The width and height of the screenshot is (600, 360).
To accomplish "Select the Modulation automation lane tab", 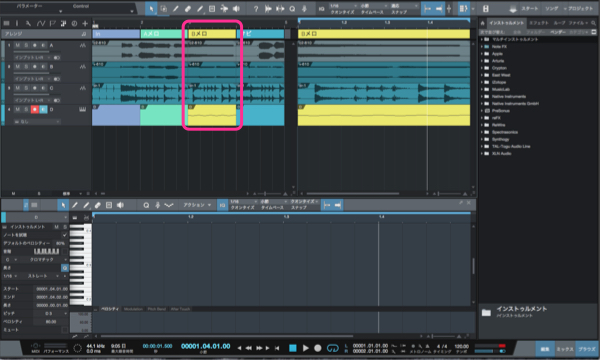I will coord(133,309).
